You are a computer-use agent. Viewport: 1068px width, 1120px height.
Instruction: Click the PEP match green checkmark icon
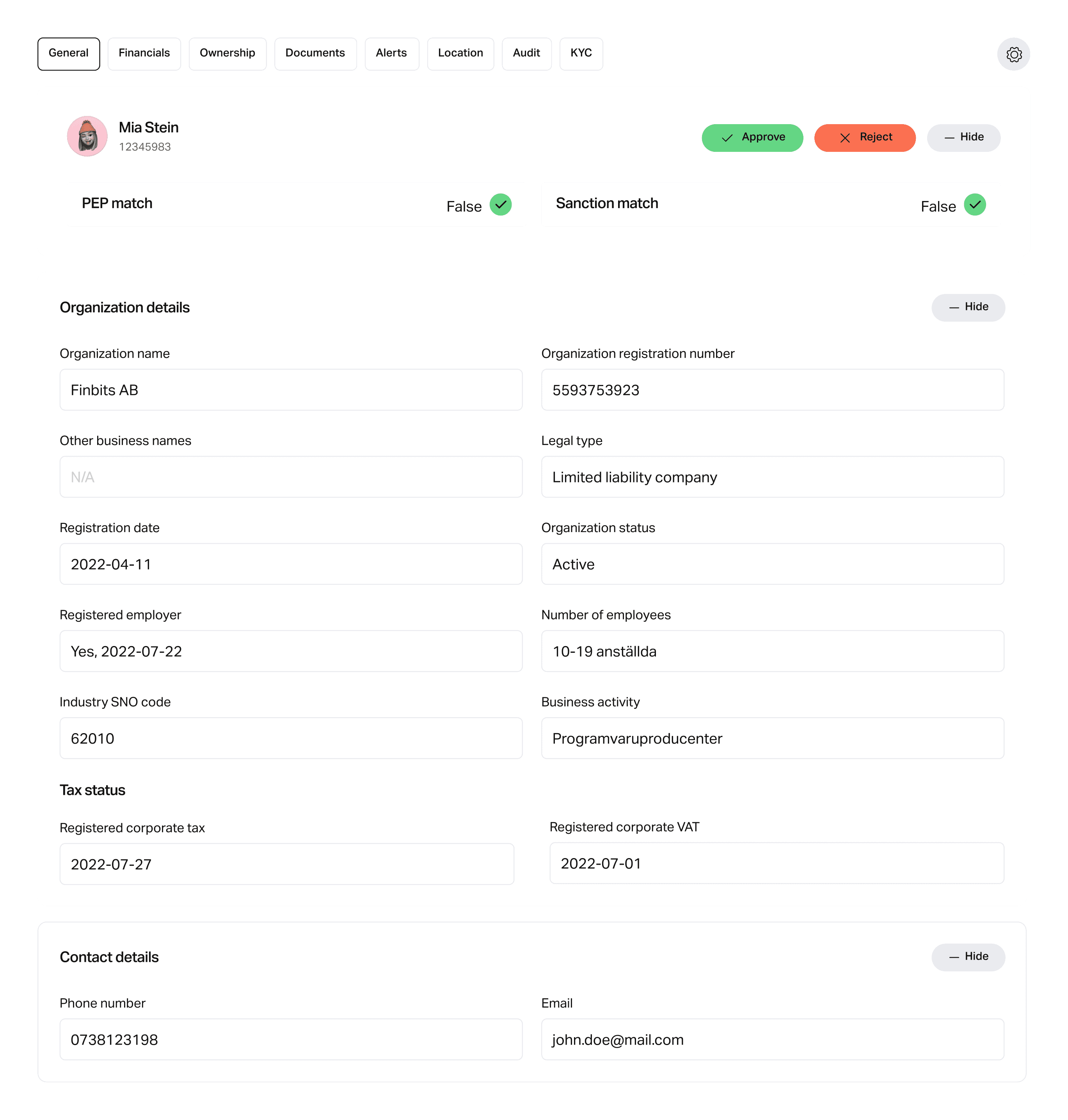(x=500, y=205)
